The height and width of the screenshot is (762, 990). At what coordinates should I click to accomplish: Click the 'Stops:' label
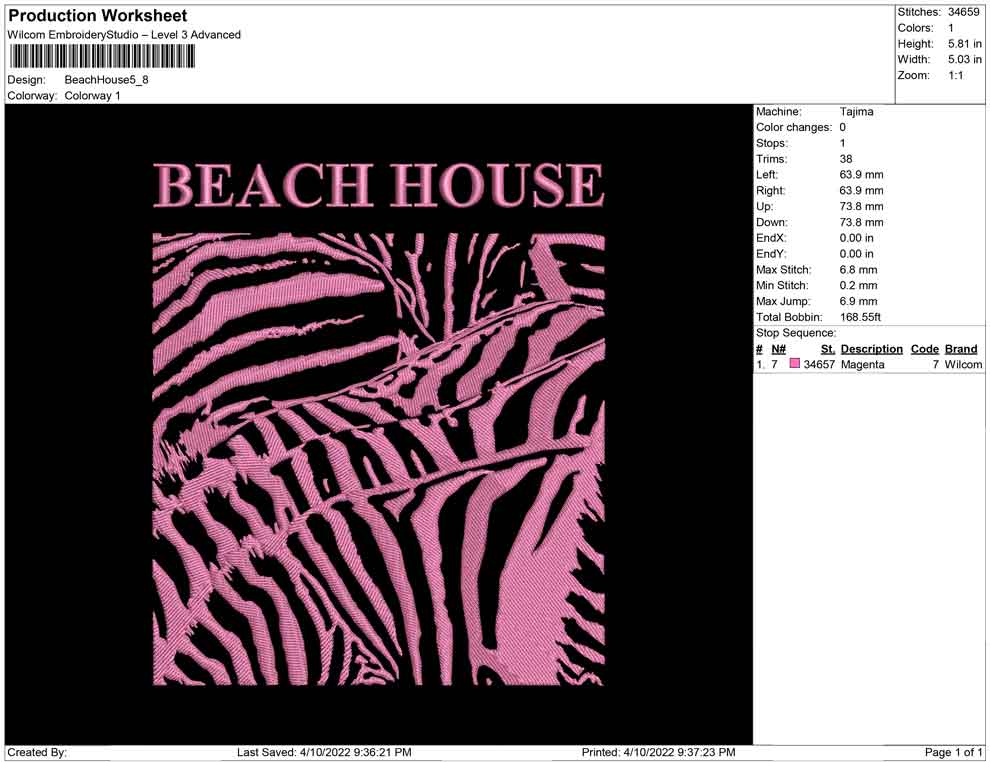coord(772,143)
